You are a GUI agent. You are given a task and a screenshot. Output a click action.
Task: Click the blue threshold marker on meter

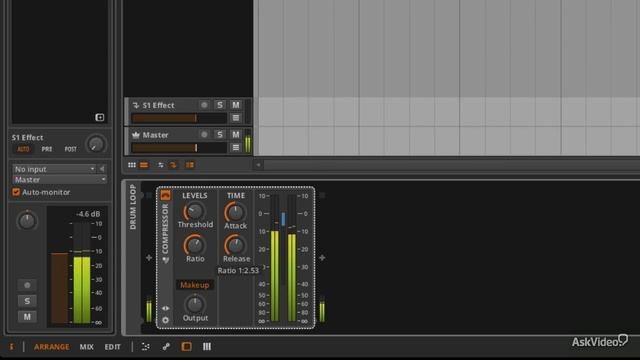point(283,218)
